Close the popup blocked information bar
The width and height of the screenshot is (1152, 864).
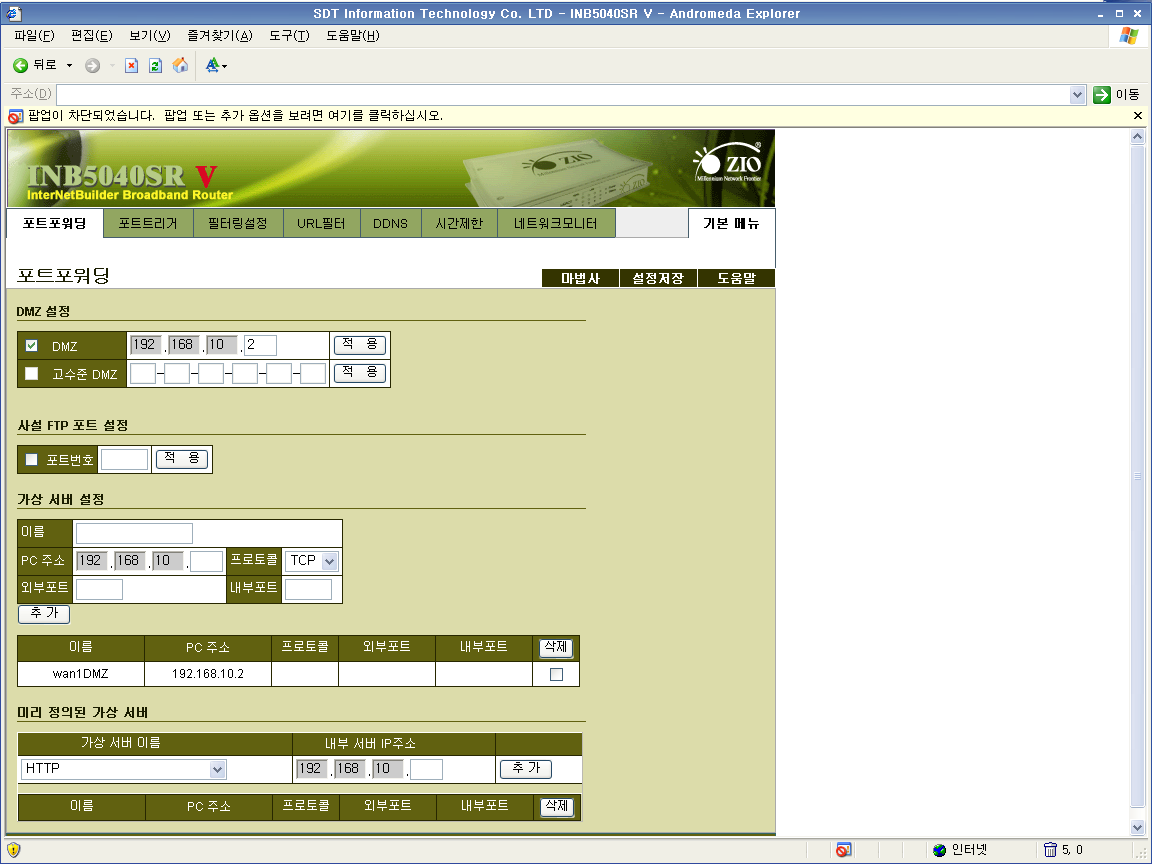coord(1137,115)
